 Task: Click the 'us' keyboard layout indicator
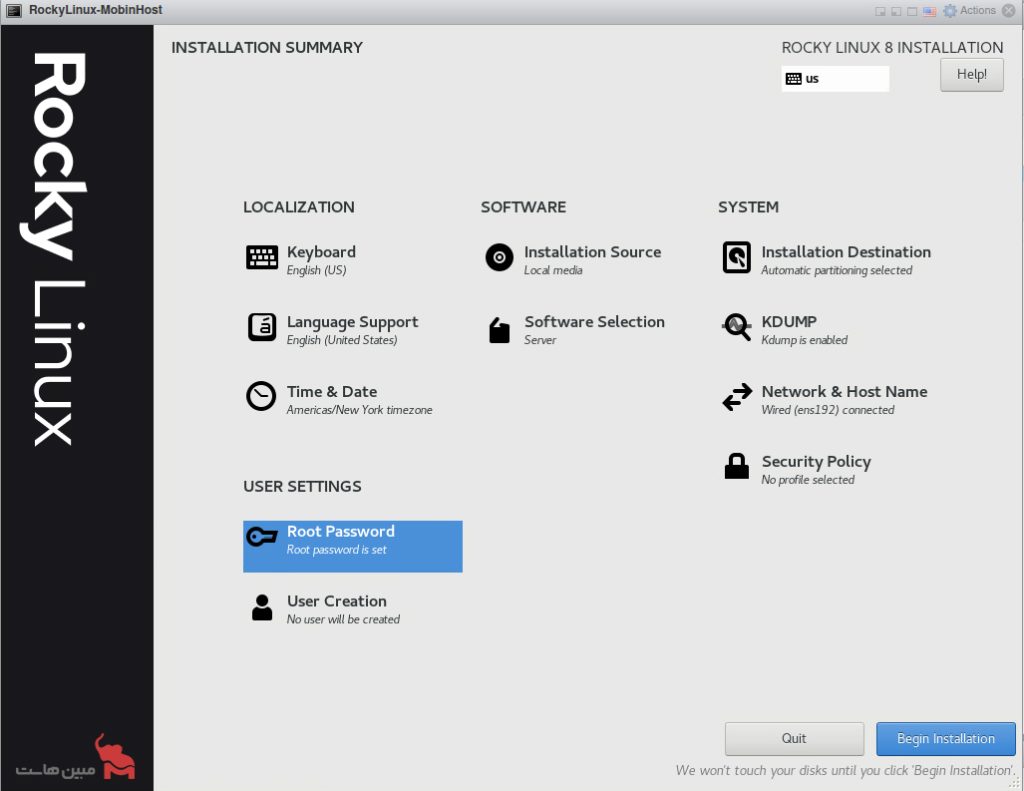tap(835, 78)
